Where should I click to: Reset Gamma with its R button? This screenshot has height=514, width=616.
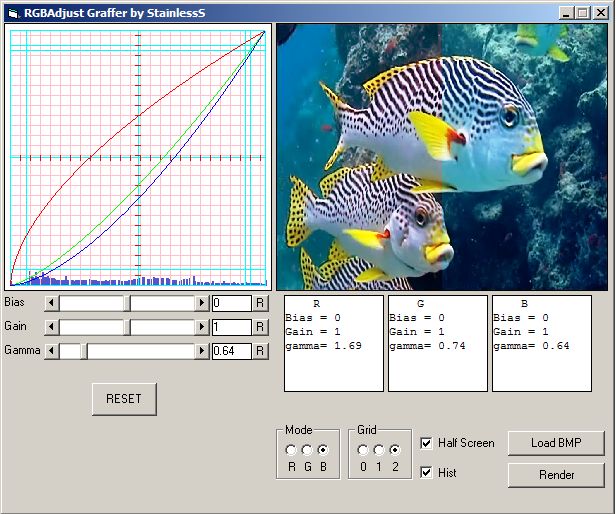[x=260, y=351]
